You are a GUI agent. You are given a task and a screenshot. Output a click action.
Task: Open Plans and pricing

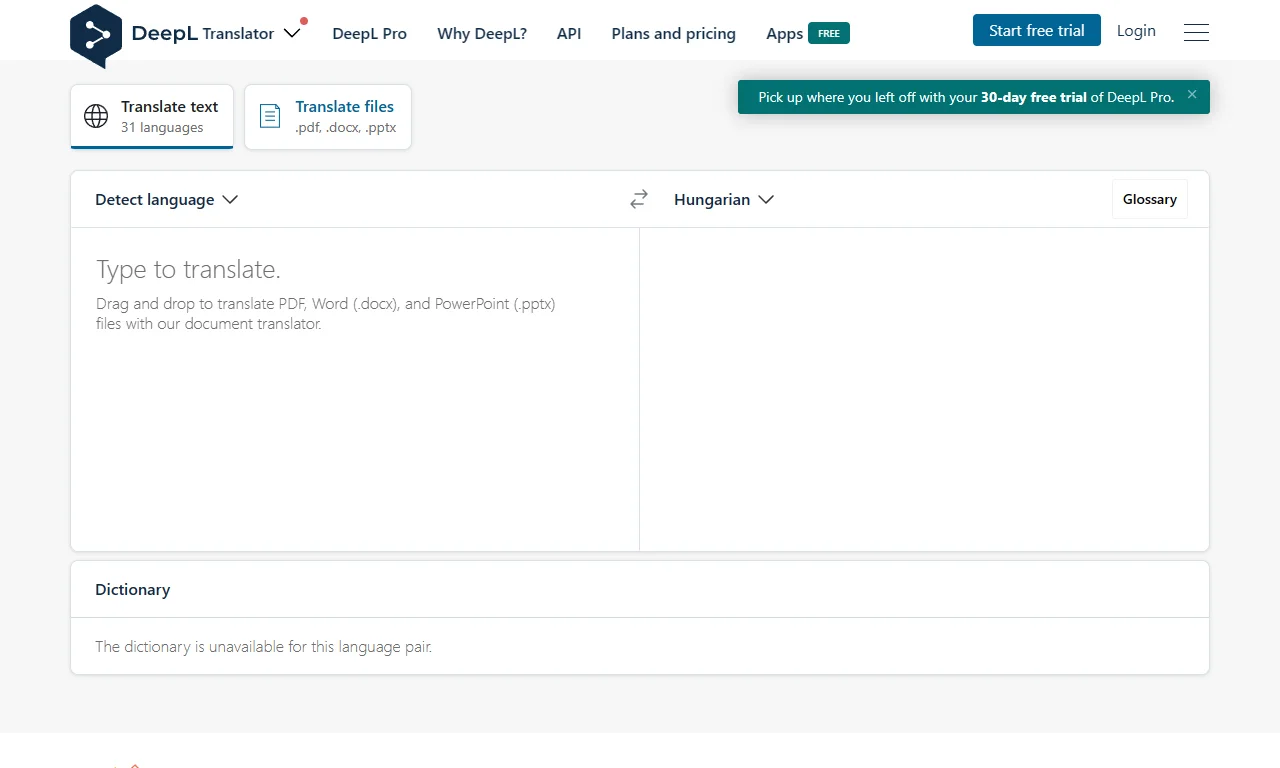tap(673, 33)
